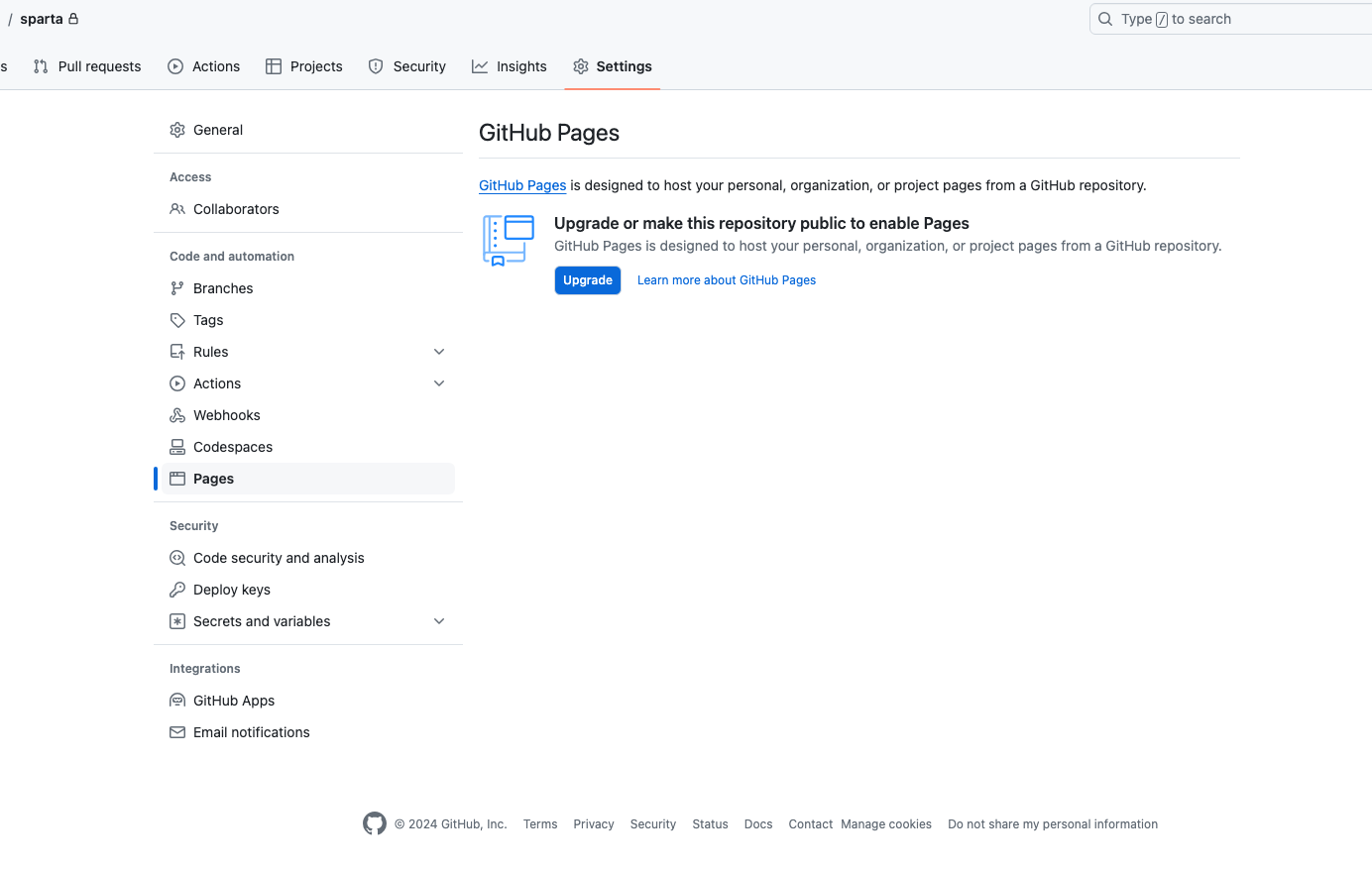Screen dimensions: 1372x871
Task: Open the Terms footer link
Action: [540, 824]
